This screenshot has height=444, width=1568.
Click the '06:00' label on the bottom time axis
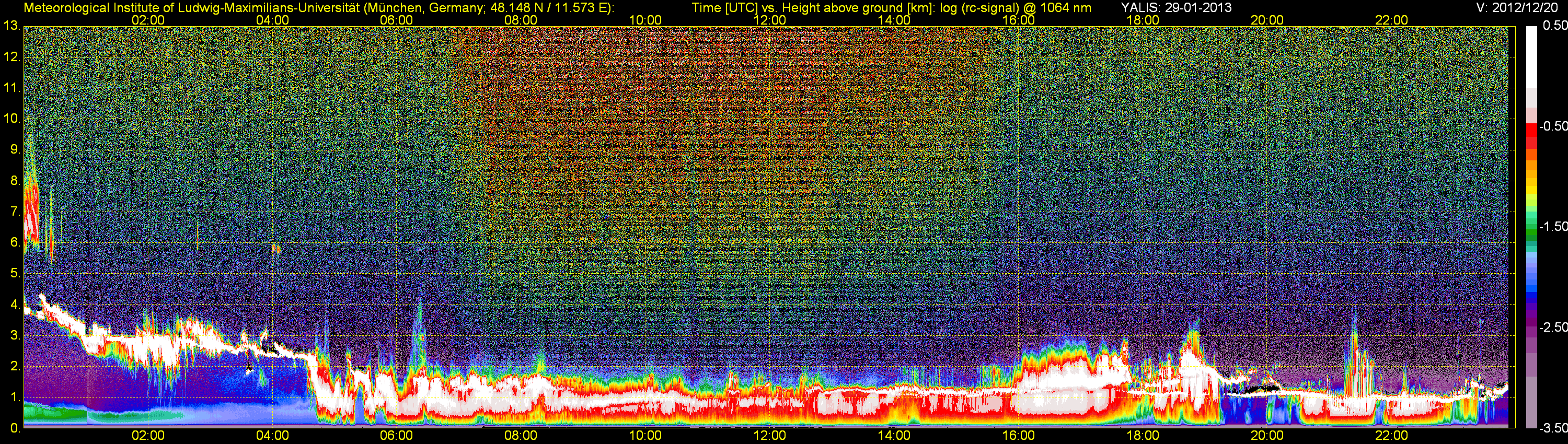pyautogui.click(x=396, y=436)
